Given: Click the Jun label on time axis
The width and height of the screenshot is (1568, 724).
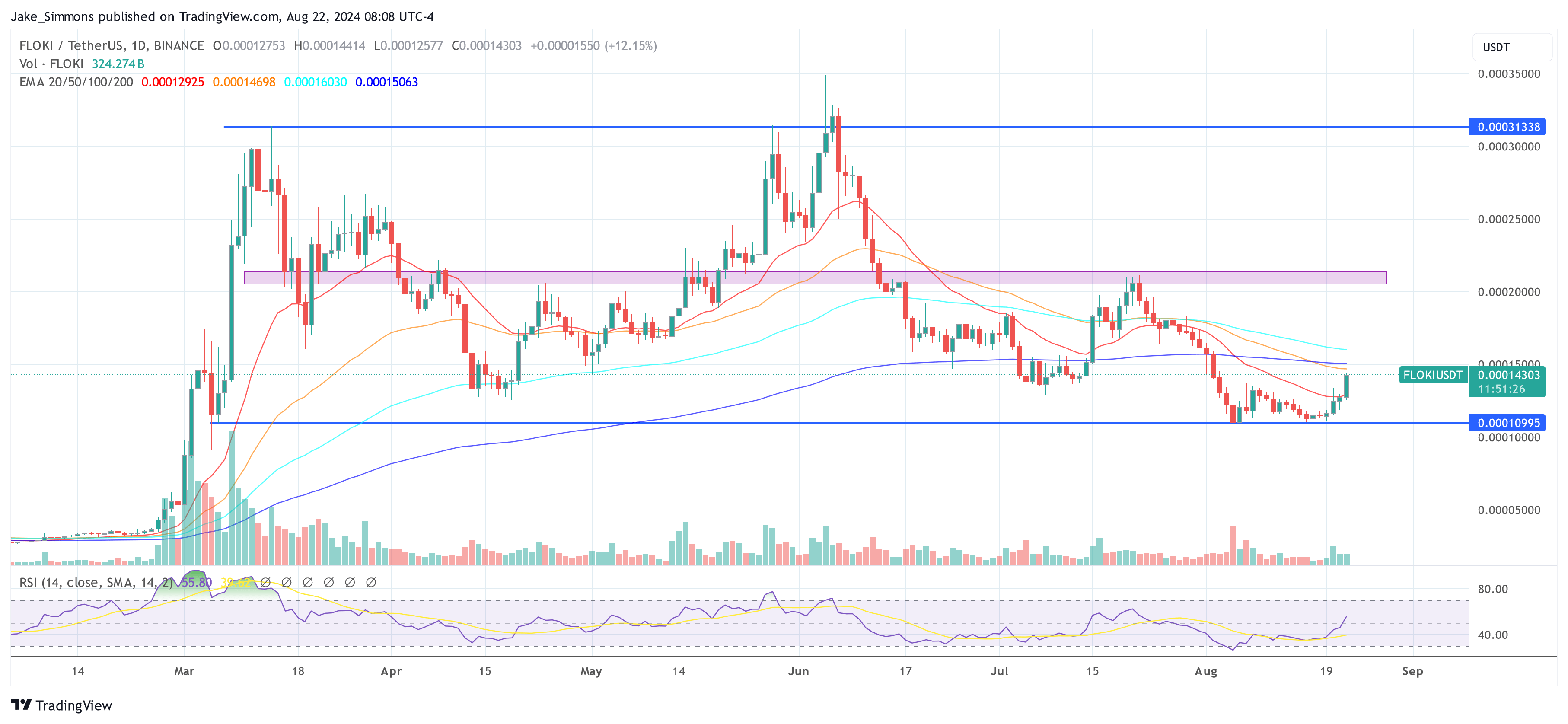Looking at the screenshot, I should coord(798,671).
